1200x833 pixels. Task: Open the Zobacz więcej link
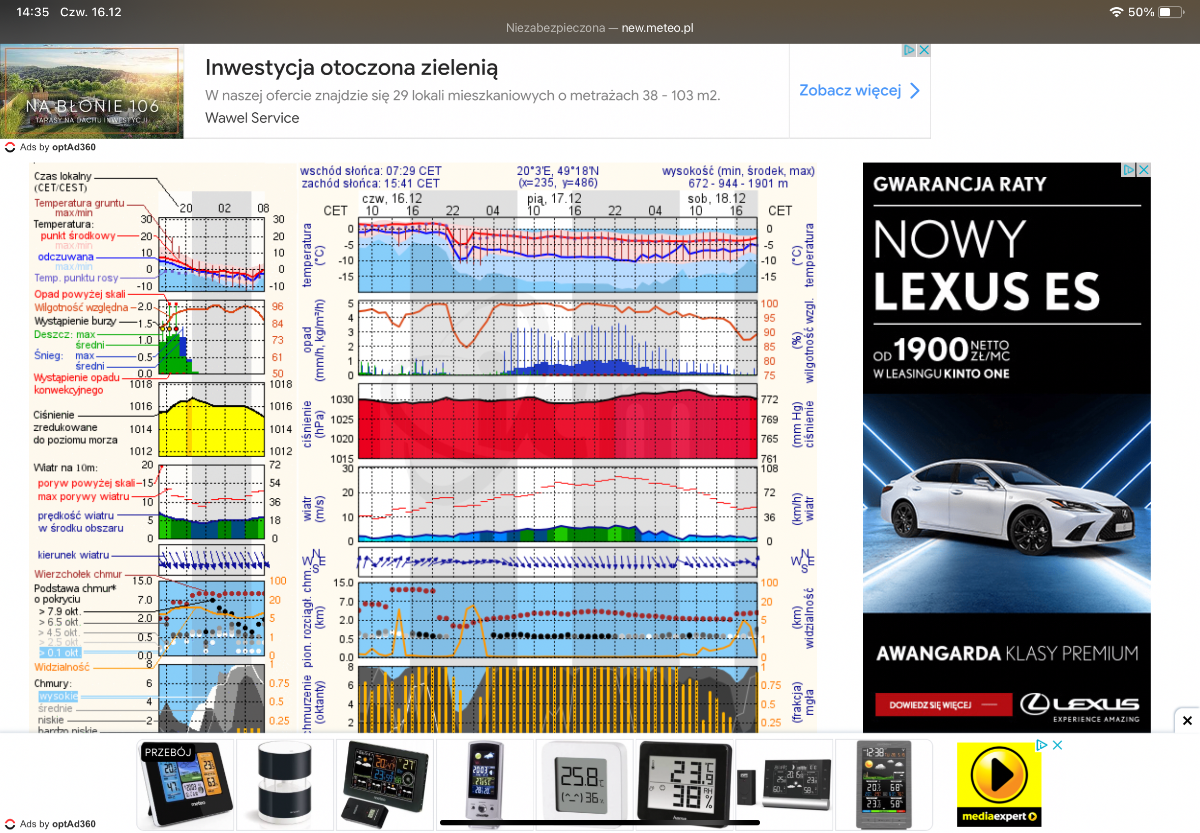[850, 91]
